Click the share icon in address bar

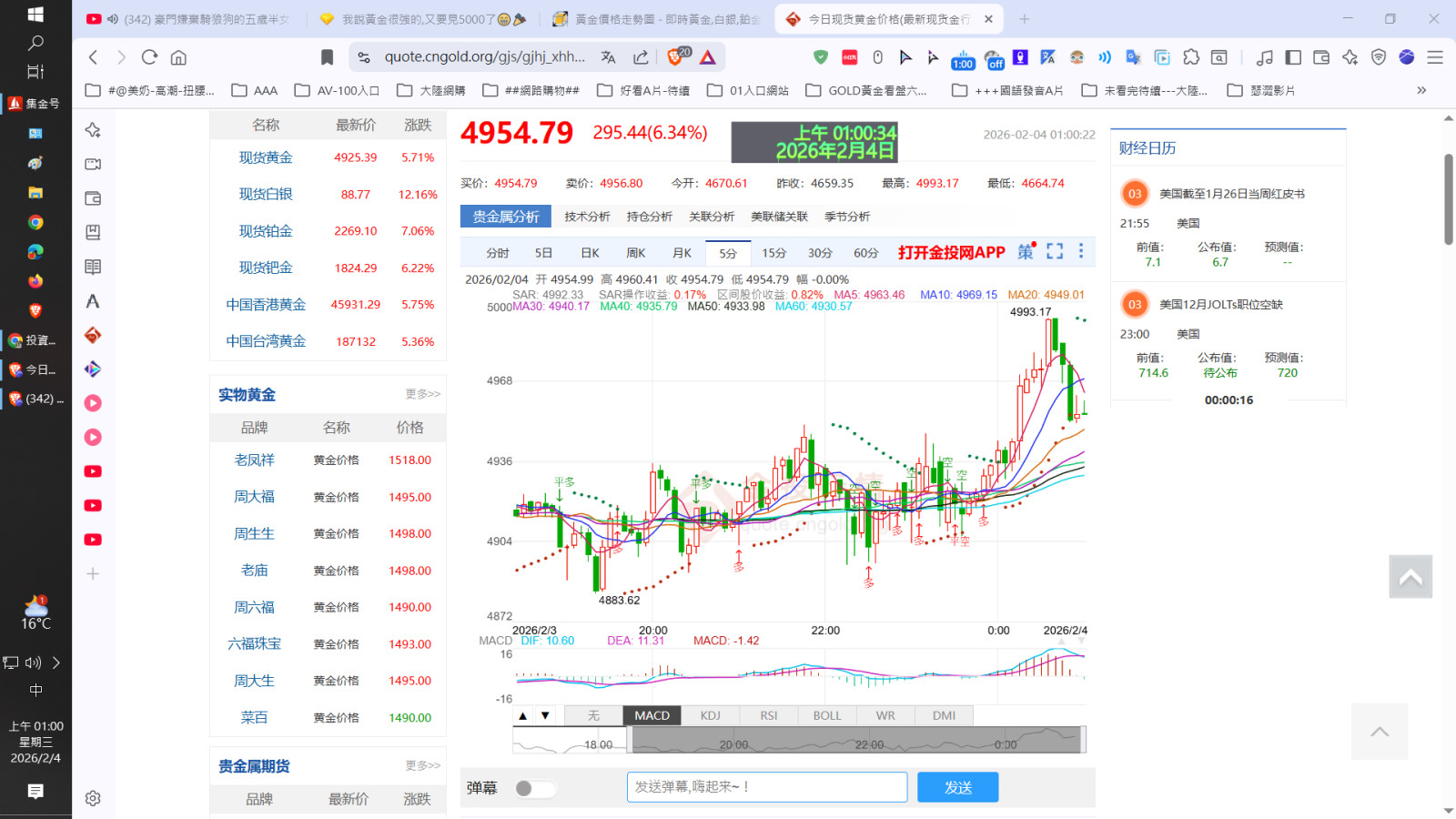click(x=641, y=57)
